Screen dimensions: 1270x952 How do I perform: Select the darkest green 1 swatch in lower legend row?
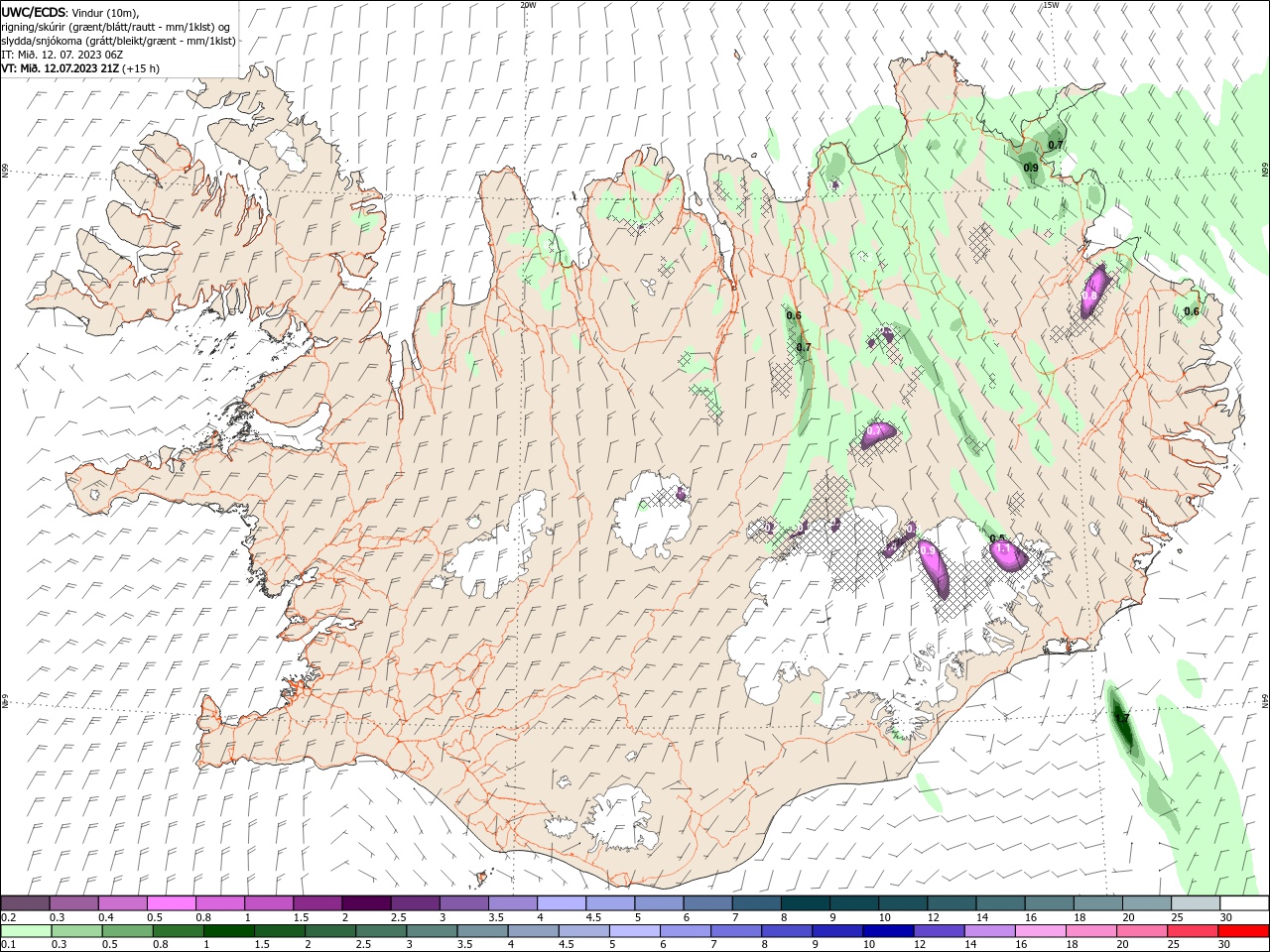point(228,930)
